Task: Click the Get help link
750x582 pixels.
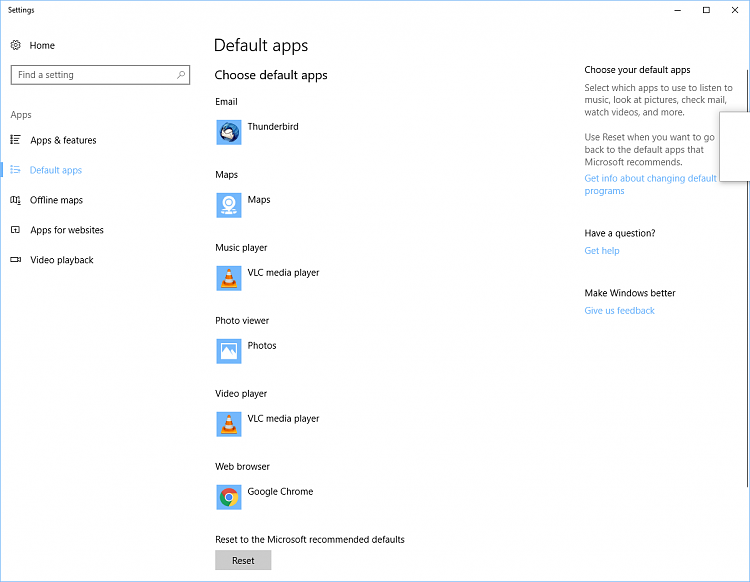Action: point(602,251)
